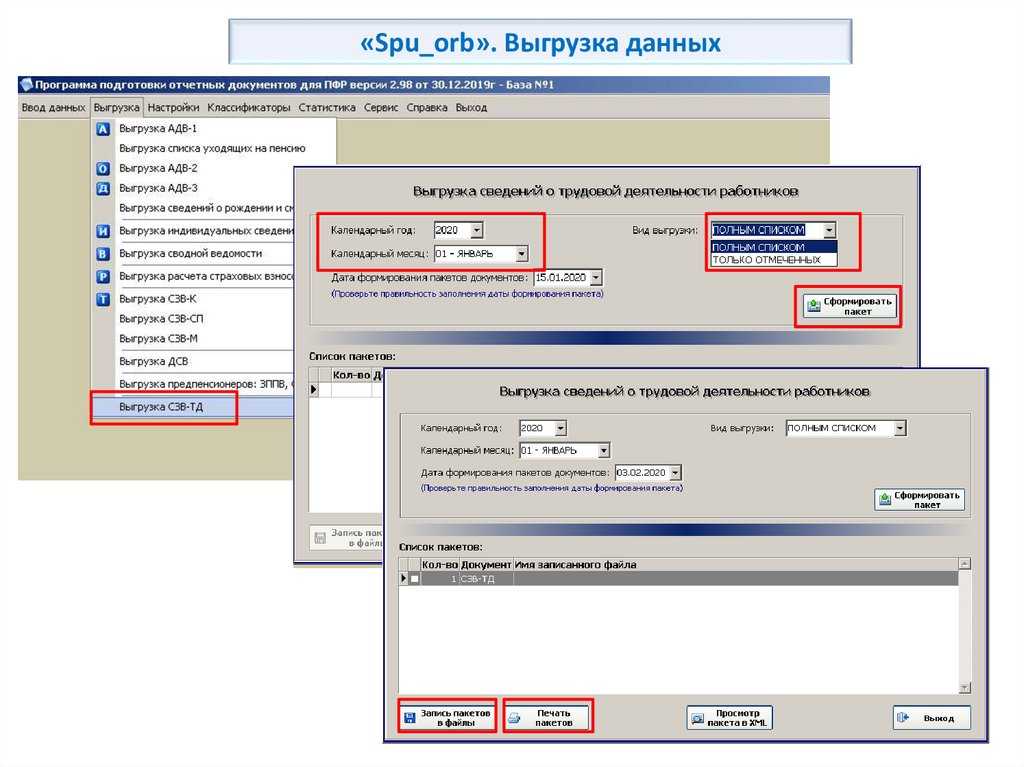Image resolution: width=1024 pixels, height=767 pixels.
Task: Click the И icon for Выгрузка индивидуальных сведений
Action: pyautogui.click(x=103, y=231)
